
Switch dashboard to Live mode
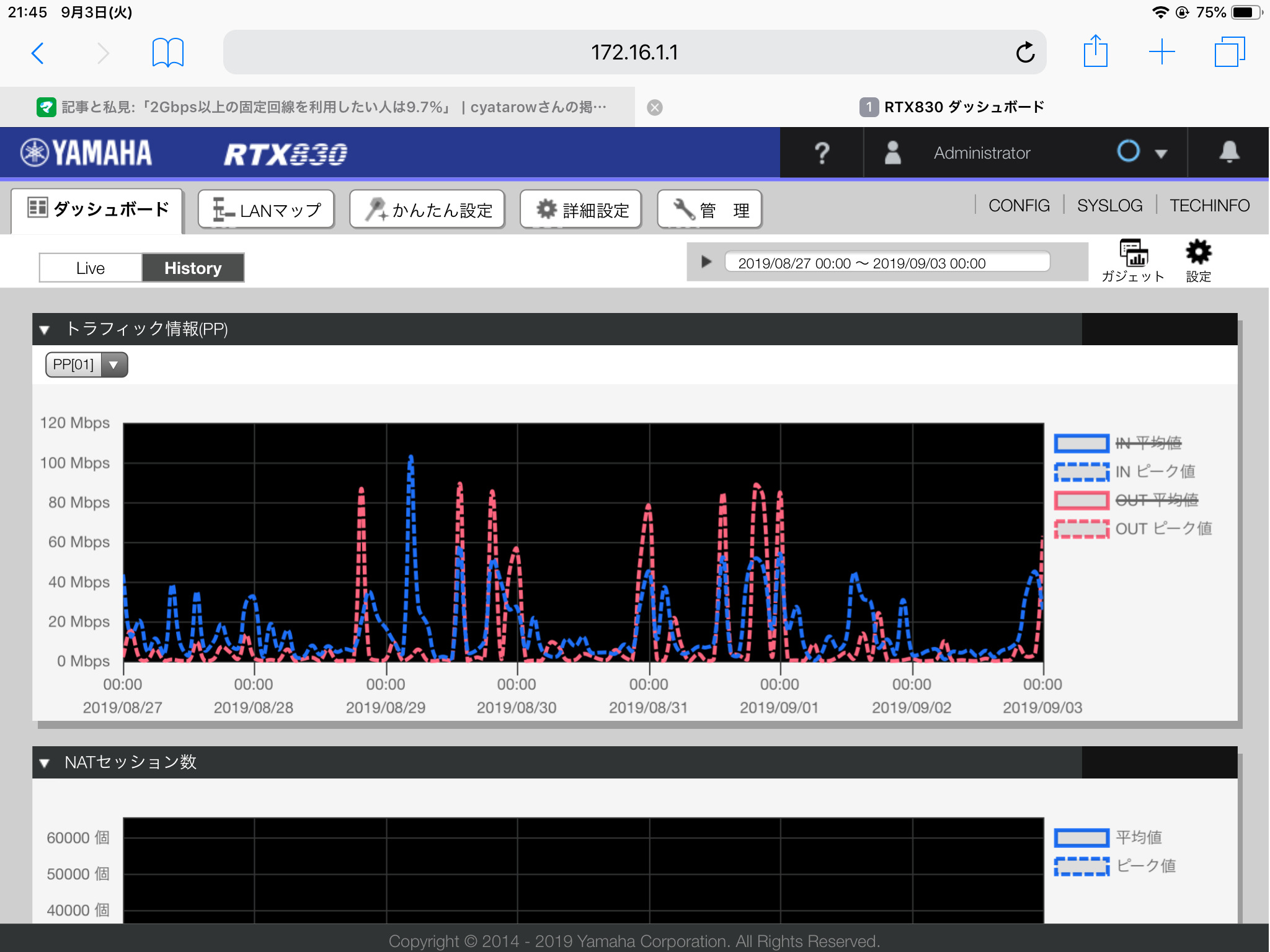[91, 268]
